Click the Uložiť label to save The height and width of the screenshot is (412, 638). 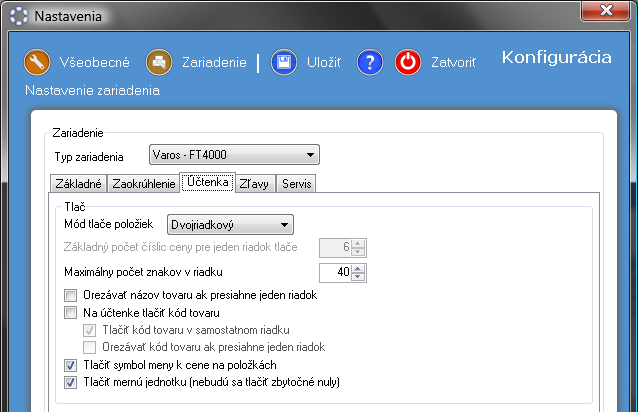324,62
